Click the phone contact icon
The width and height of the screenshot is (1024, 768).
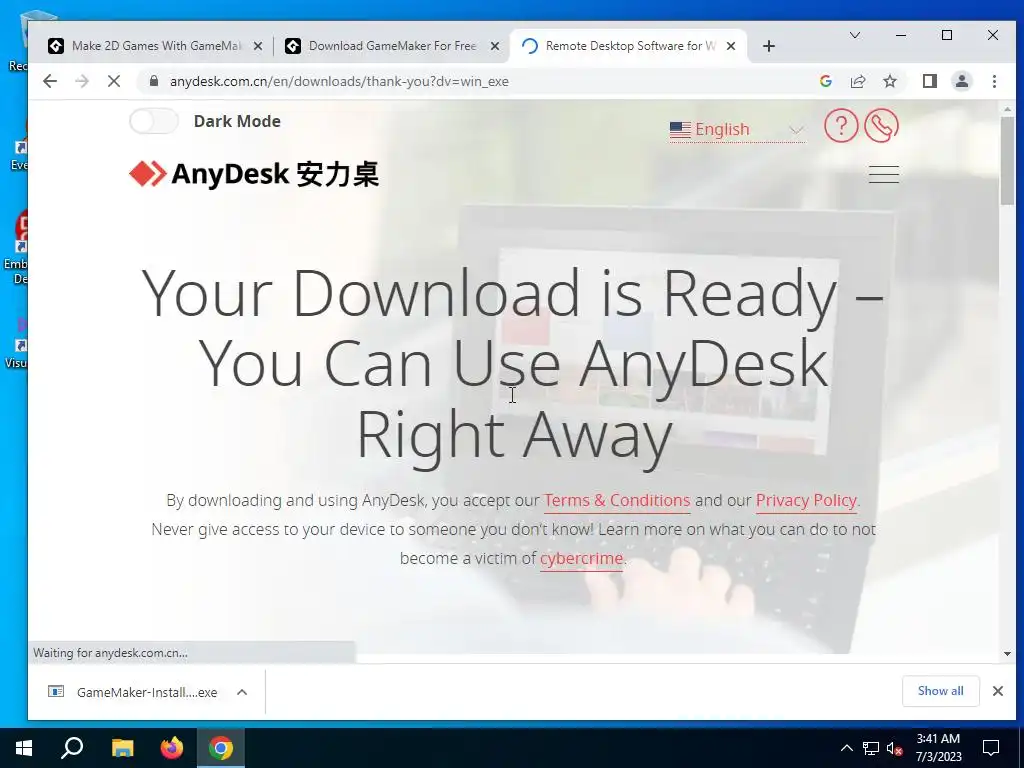point(881,125)
